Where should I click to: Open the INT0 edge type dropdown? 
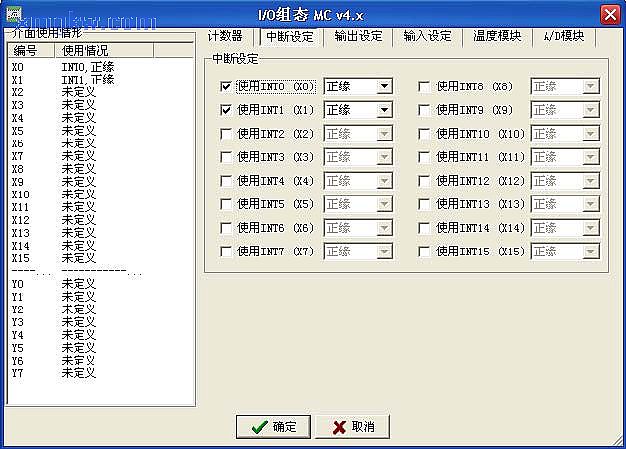384,86
